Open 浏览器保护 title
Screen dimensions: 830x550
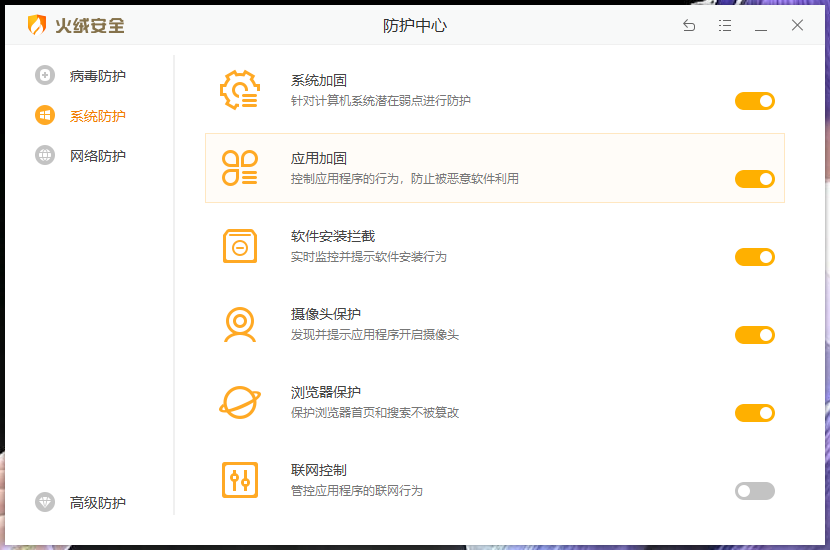[326, 392]
